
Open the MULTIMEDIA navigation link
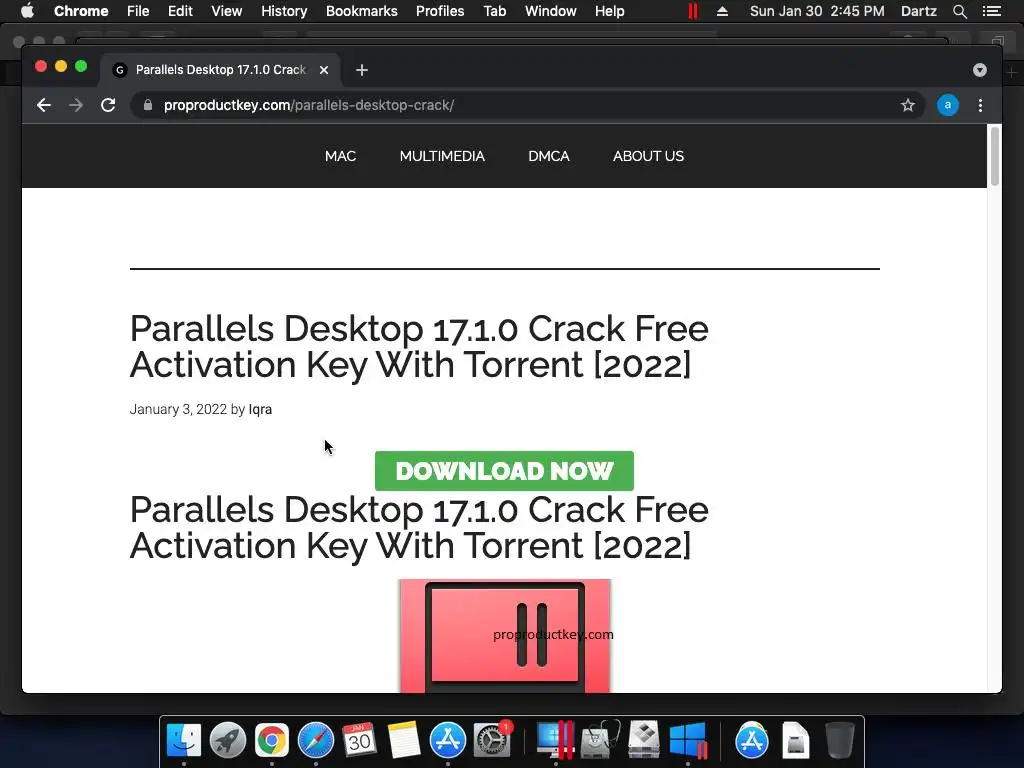pyautogui.click(x=442, y=156)
